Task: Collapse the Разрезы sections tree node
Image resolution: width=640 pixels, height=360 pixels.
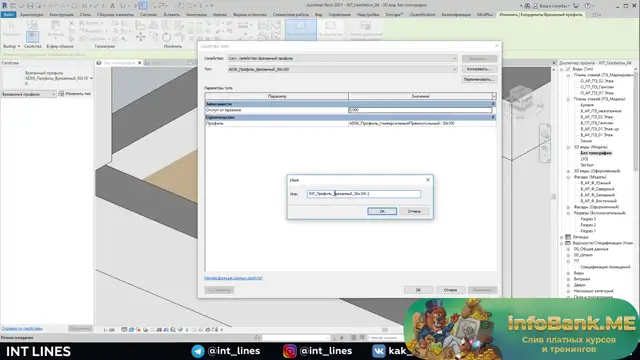Action: point(568,213)
